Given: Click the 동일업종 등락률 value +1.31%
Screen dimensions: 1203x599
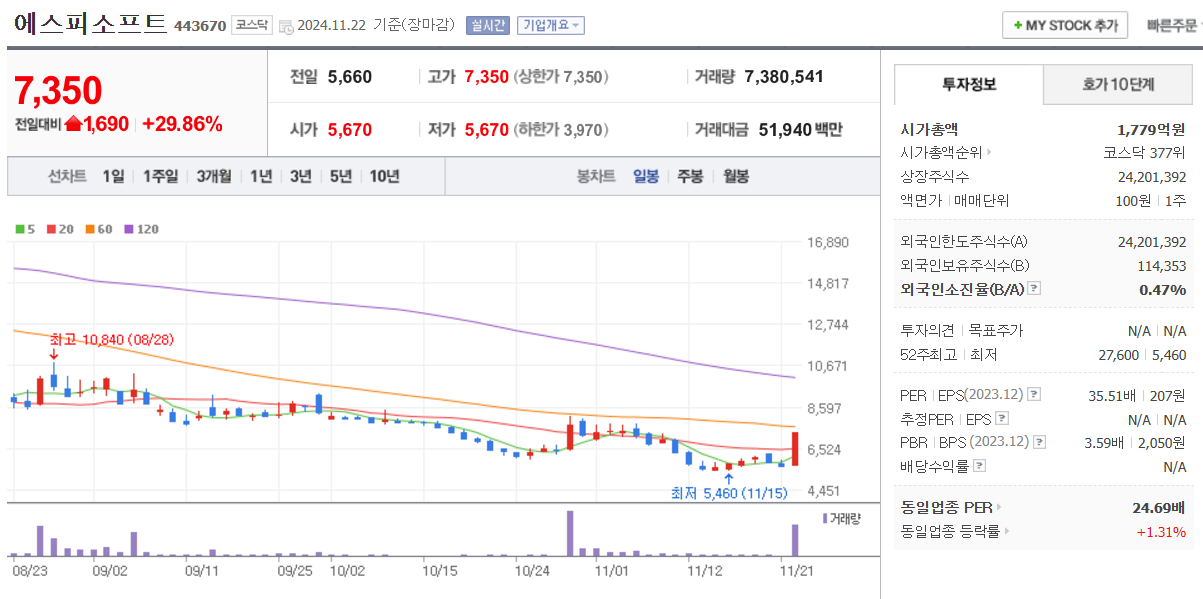Looking at the screenshot, I should point(1162,532).
